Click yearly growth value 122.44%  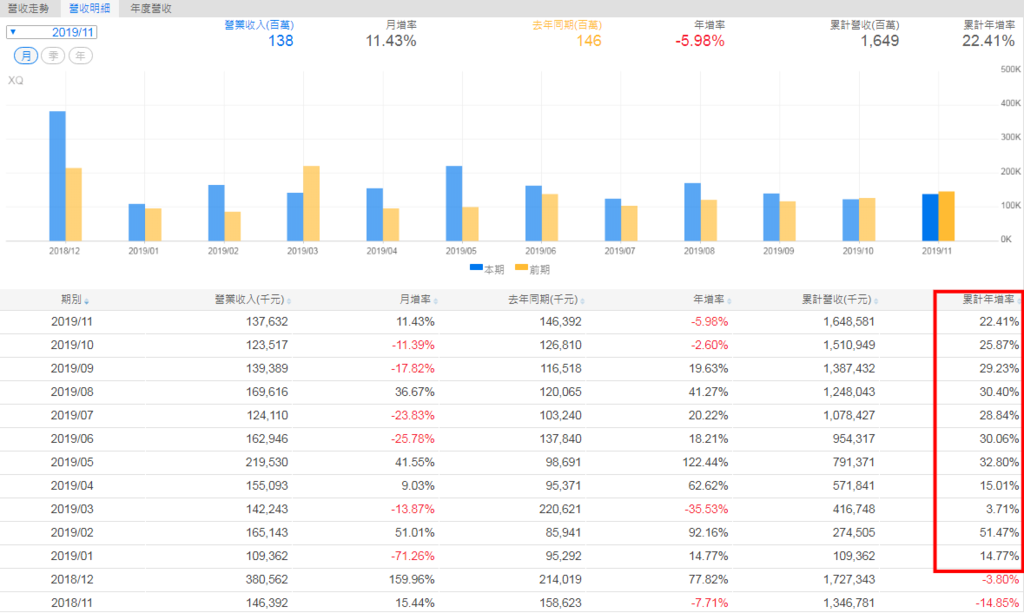pos(705,463)
